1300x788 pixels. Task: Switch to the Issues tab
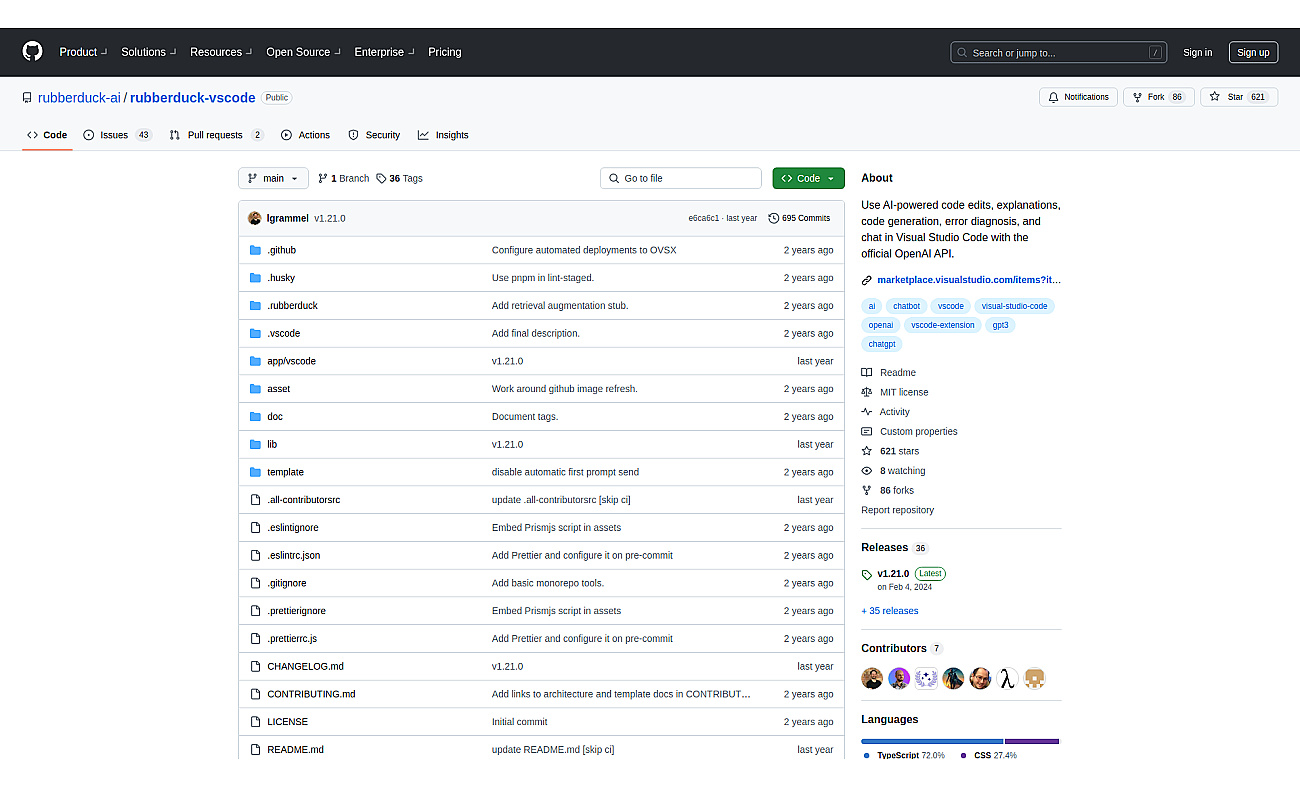[x=117, y=135]
